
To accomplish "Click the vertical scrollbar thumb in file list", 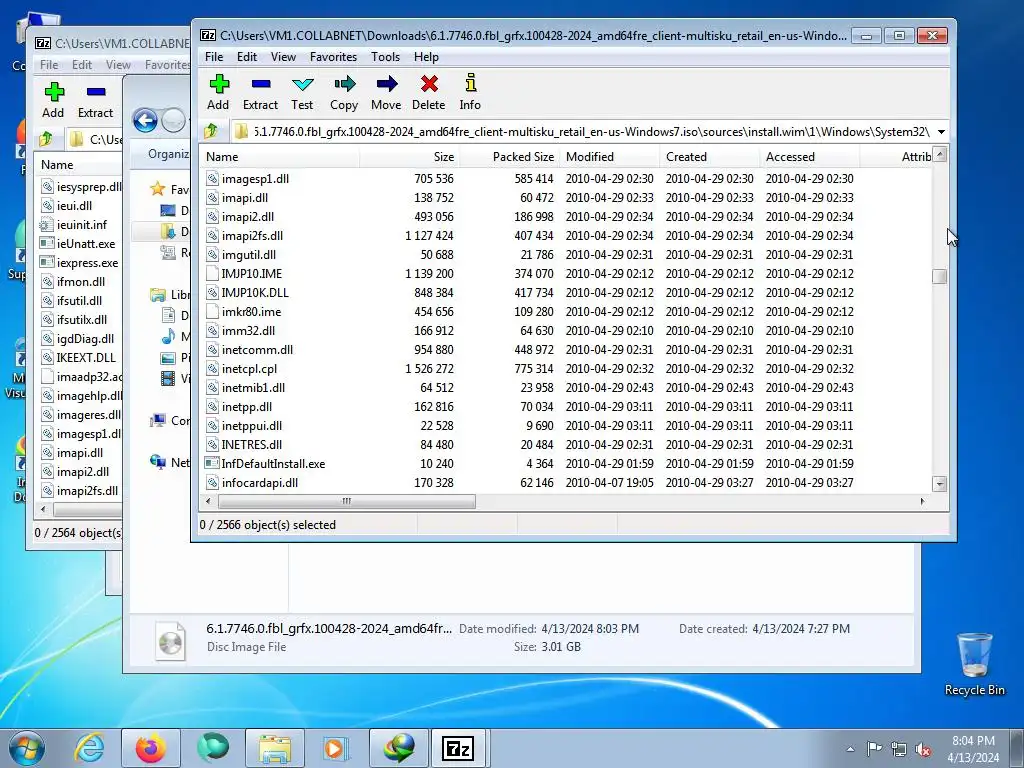I will point(939,276).
